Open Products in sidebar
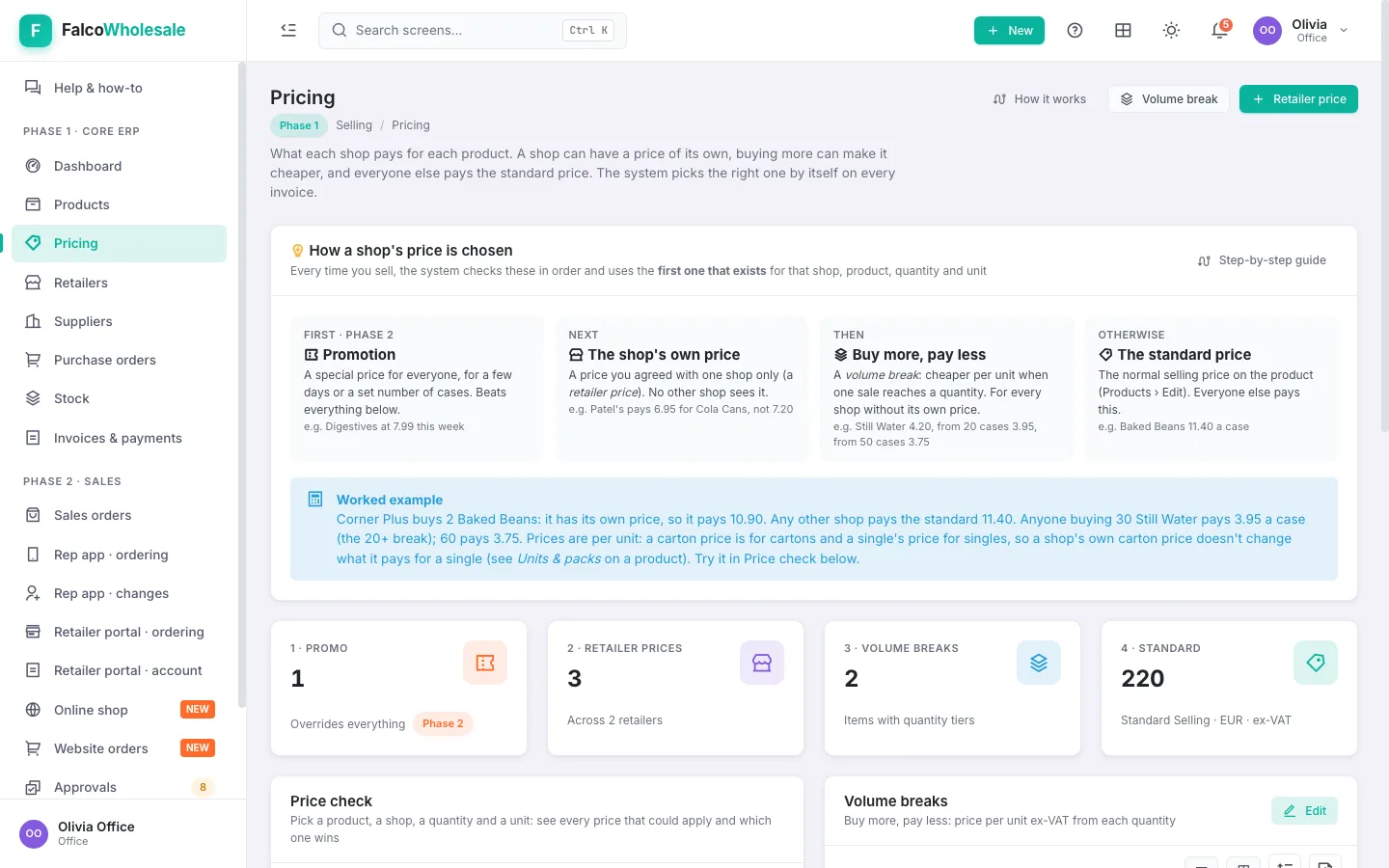 click(x=120, y=204)
